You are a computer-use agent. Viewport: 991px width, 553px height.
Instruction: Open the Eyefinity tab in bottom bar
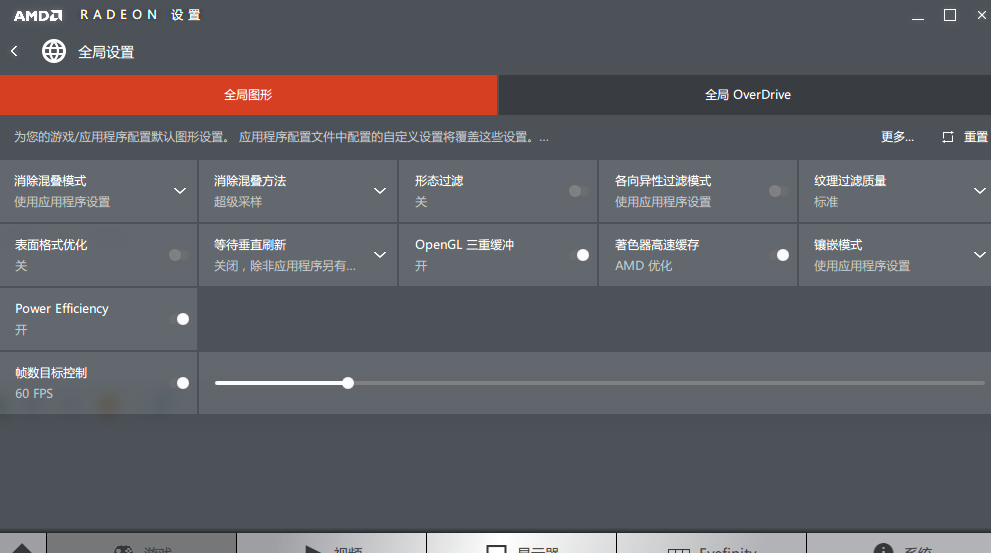[712, 544]
